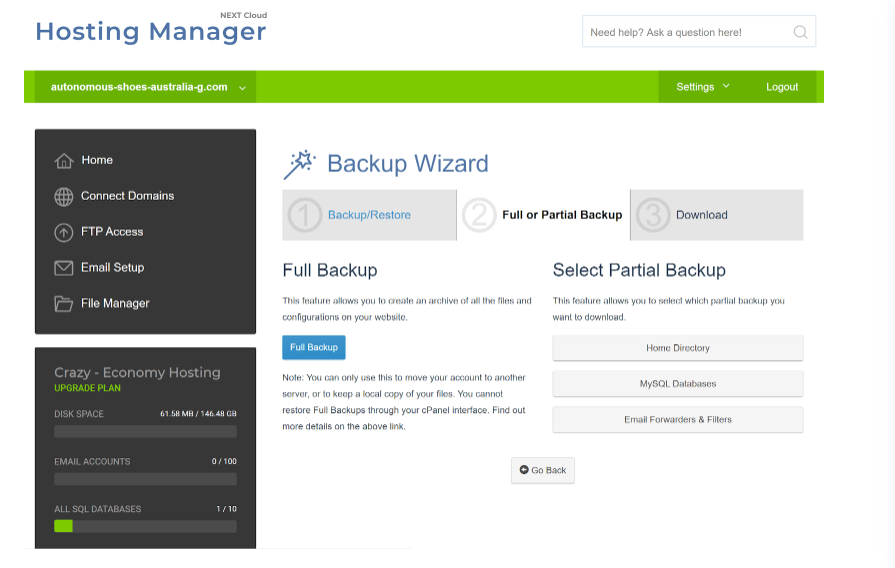The image size is (895, 568).
Task: Click the Disk Space usage bar
Action: point(146,432)
